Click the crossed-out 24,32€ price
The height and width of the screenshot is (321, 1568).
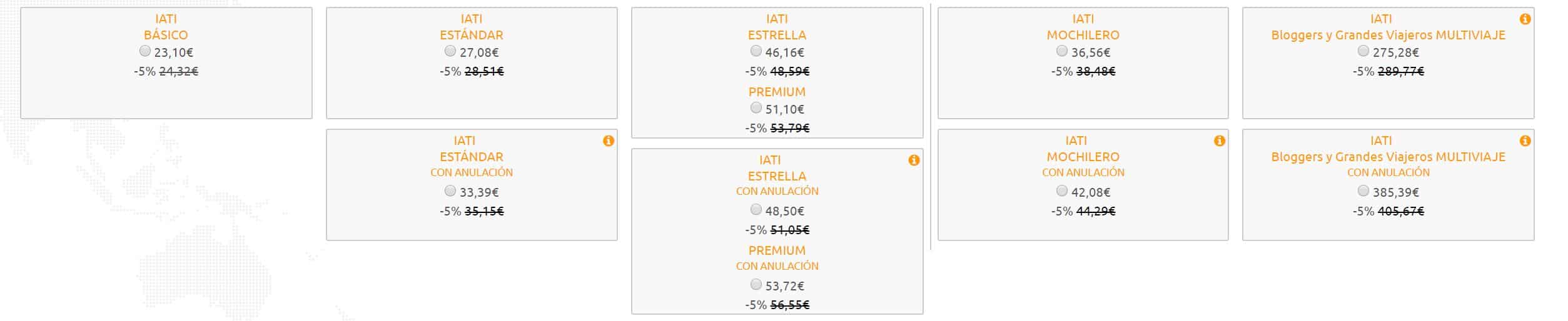click(x=179, y=72)
